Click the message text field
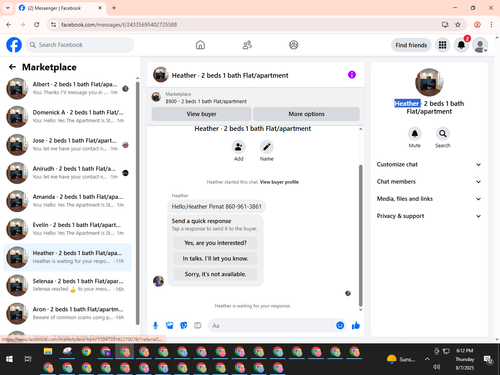500x375 pixels. pyautogui.click(x=272, y=326)
